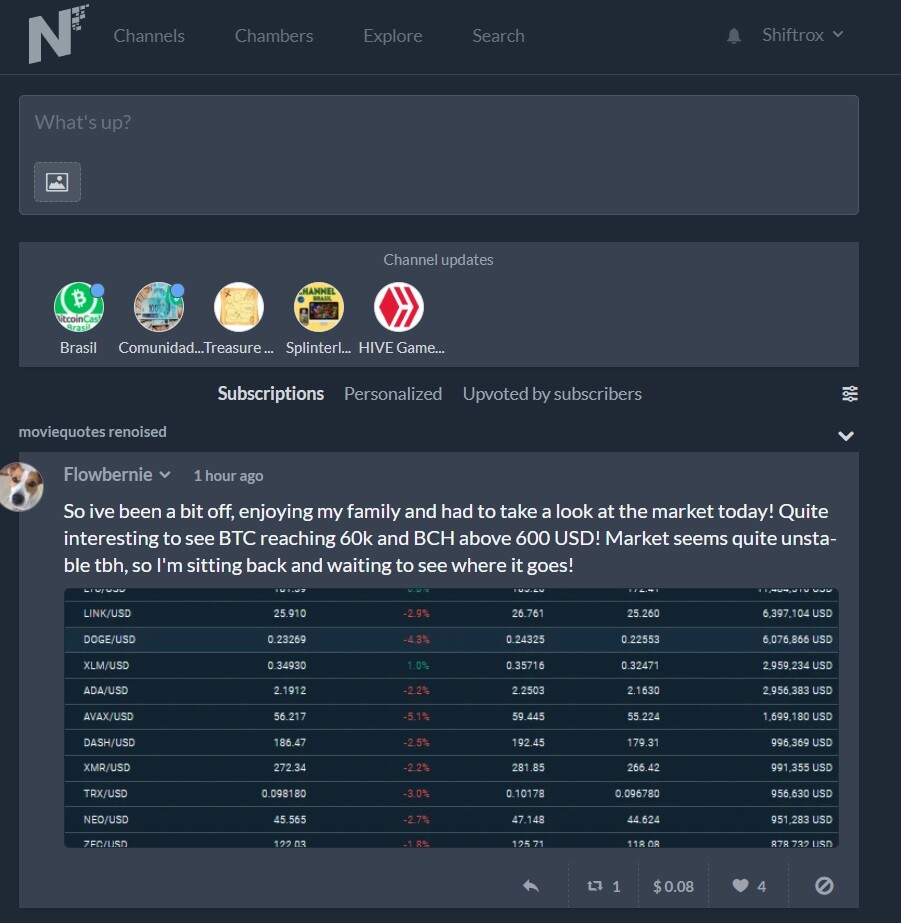Attach an image with the picture icon
This screenshot has height=923, width=901.
pos(57,182)
